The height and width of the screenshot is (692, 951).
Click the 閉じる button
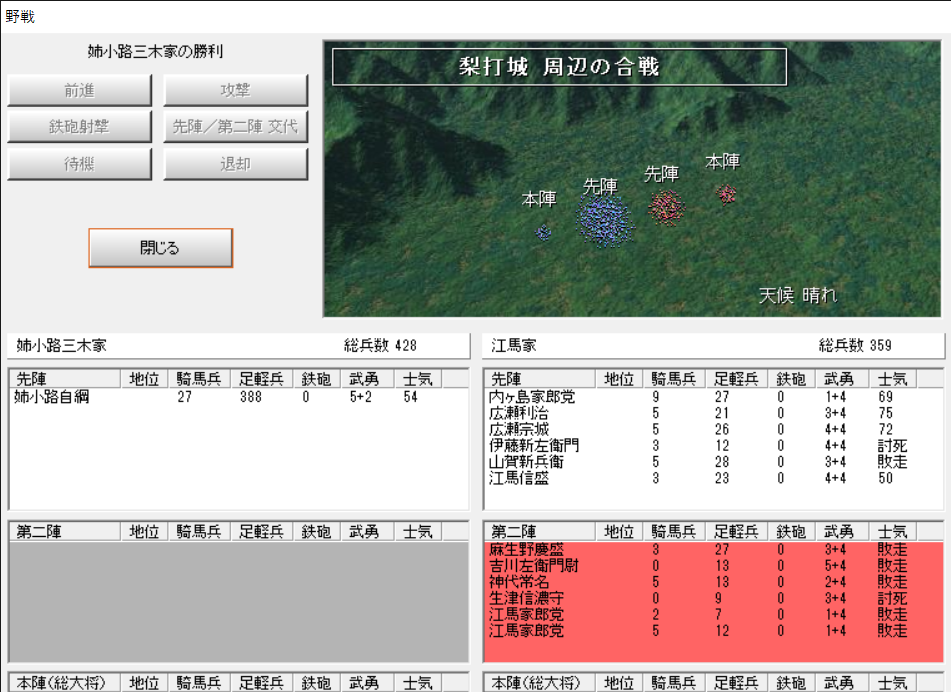pyautogui.click(x=160, y=248)
